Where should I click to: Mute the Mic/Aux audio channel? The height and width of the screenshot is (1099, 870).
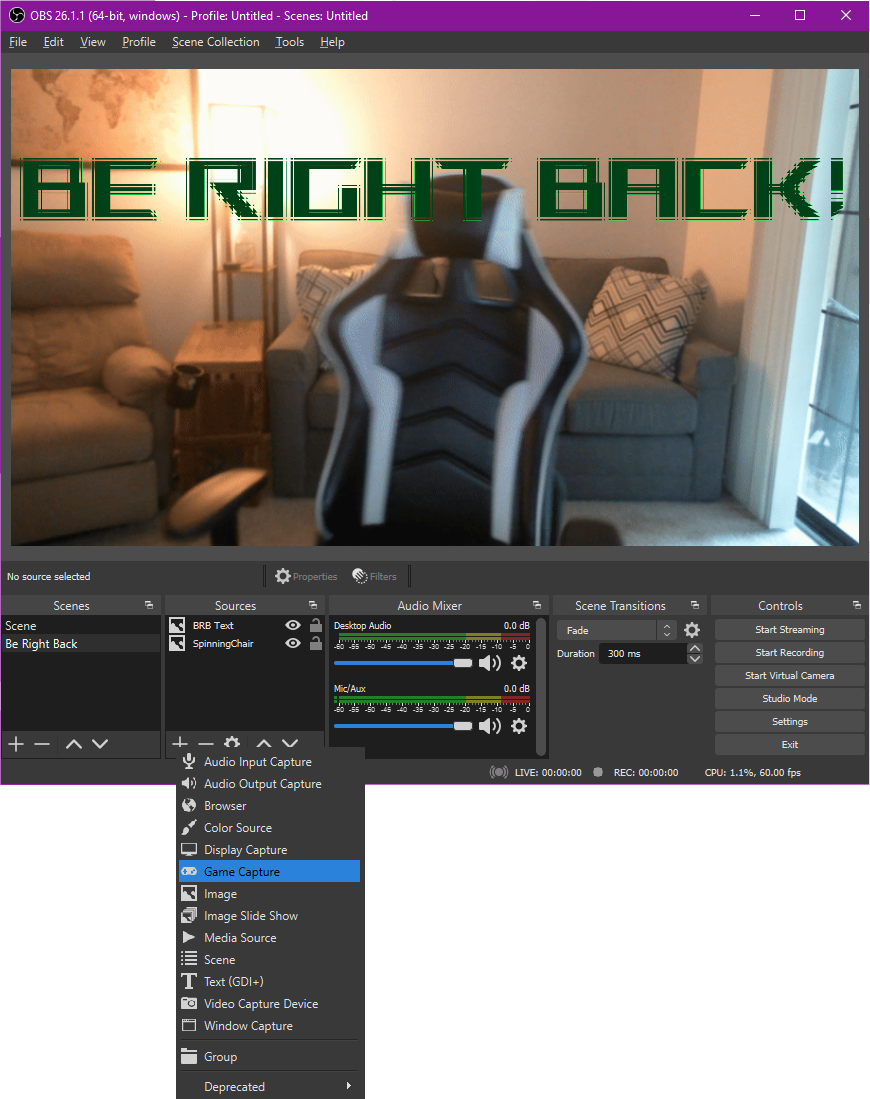489,726
